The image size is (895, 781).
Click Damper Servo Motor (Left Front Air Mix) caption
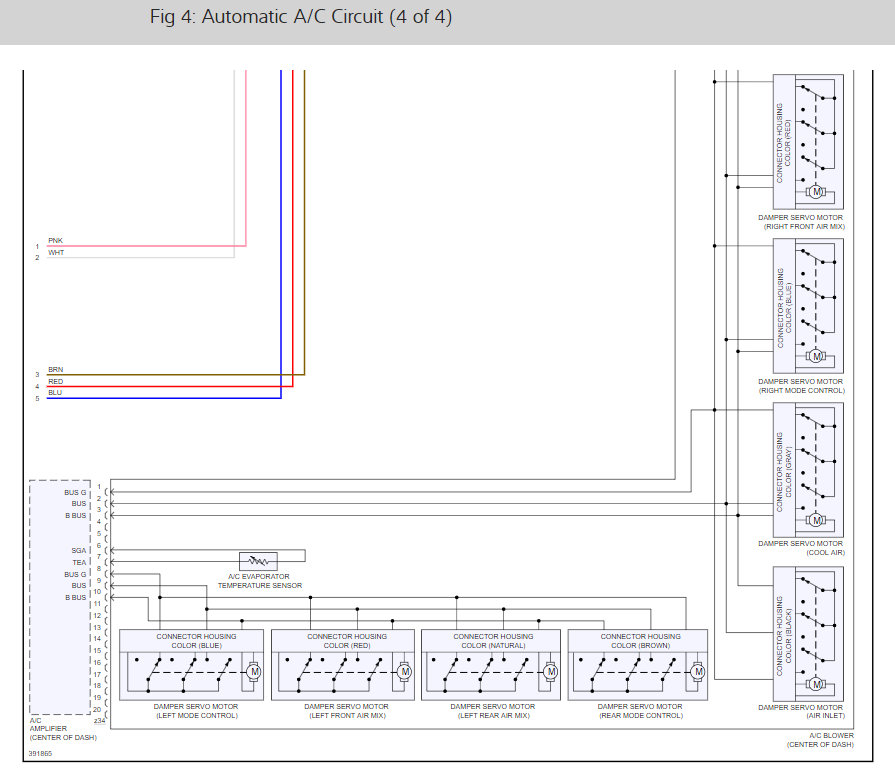pyautogui.click(x=347, y=711)
